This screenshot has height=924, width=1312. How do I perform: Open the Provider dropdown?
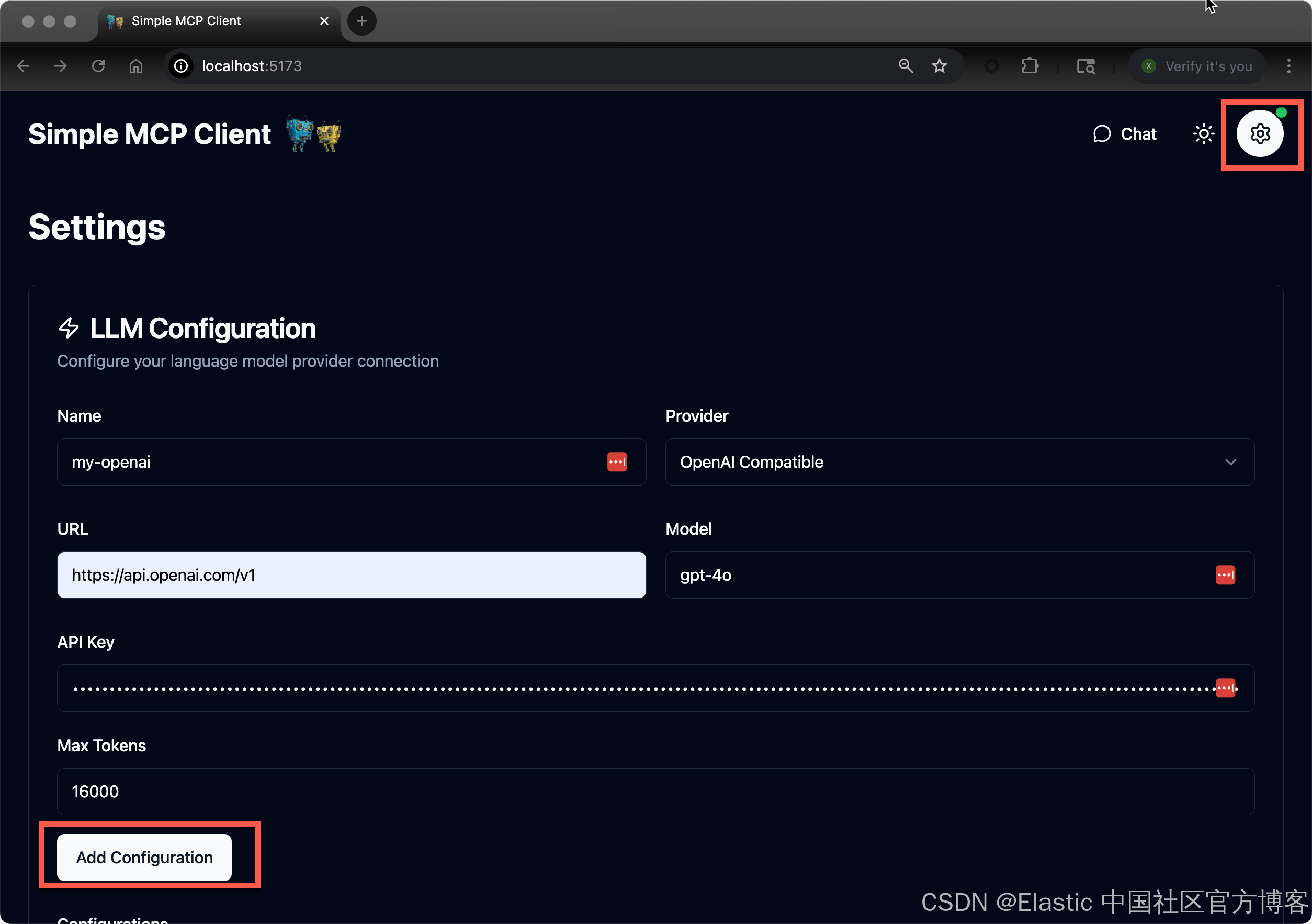click(959, 461)
